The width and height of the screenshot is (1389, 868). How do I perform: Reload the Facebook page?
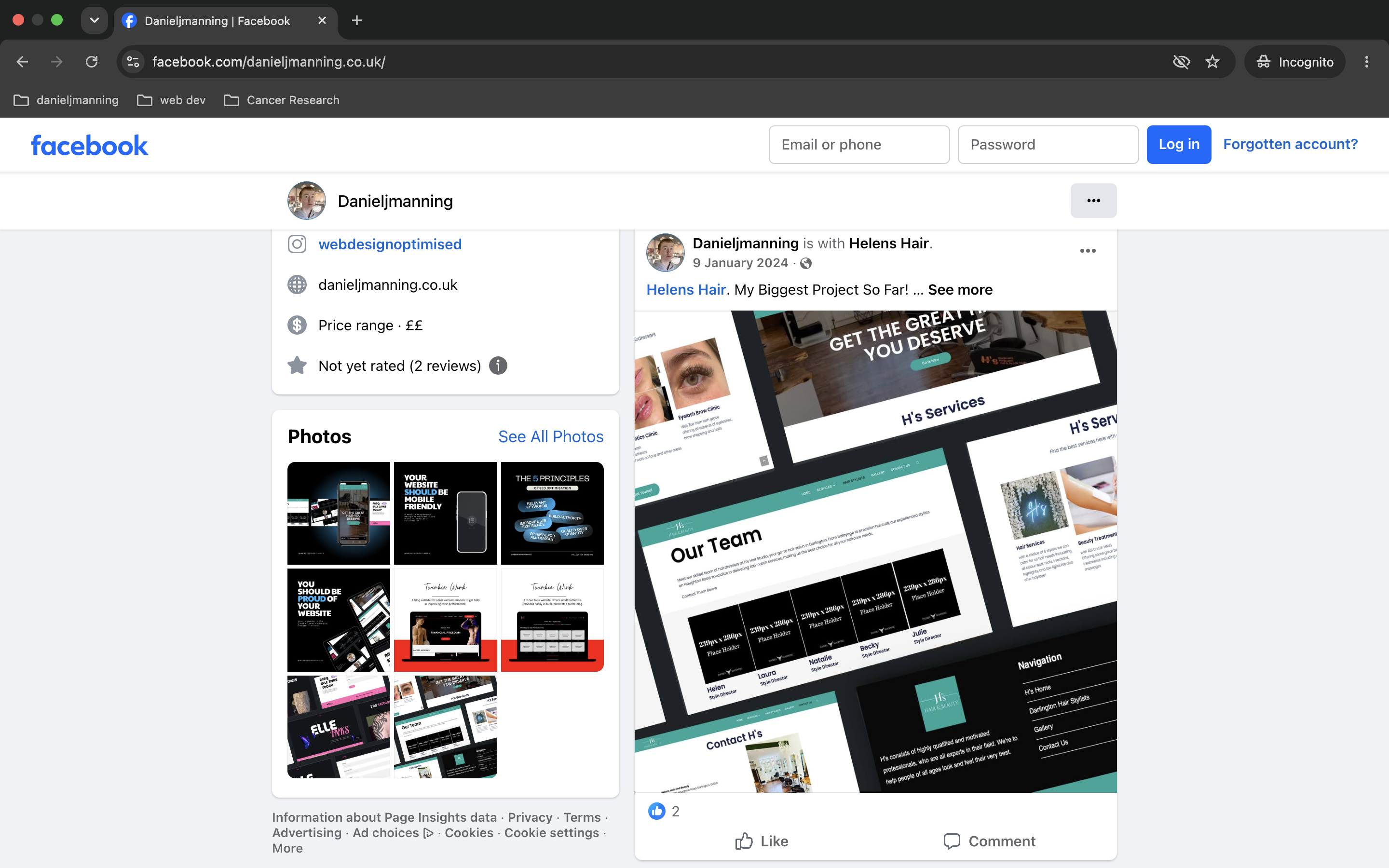91,61
